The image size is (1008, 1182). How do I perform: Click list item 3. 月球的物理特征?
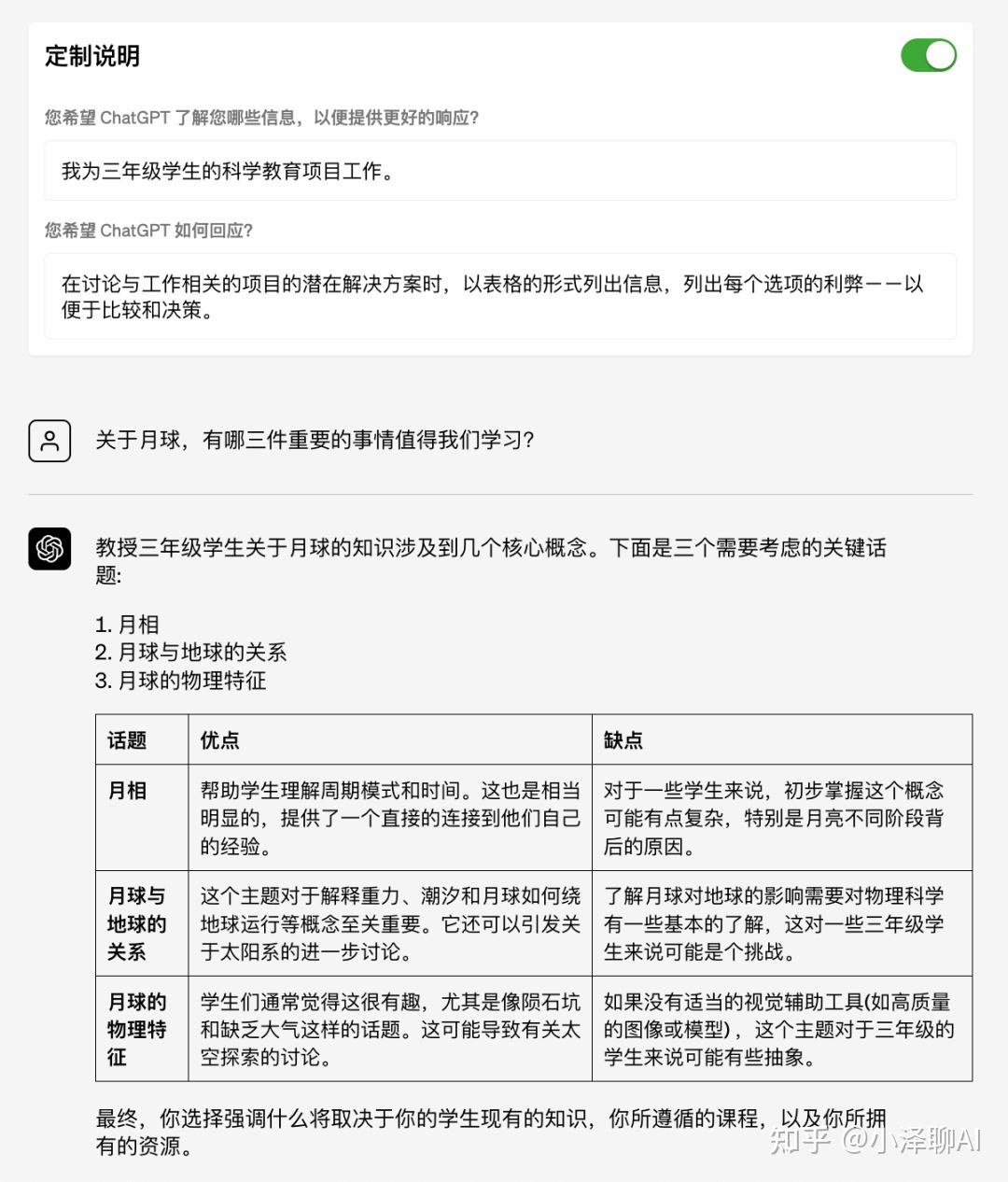[x=180, y=681]
